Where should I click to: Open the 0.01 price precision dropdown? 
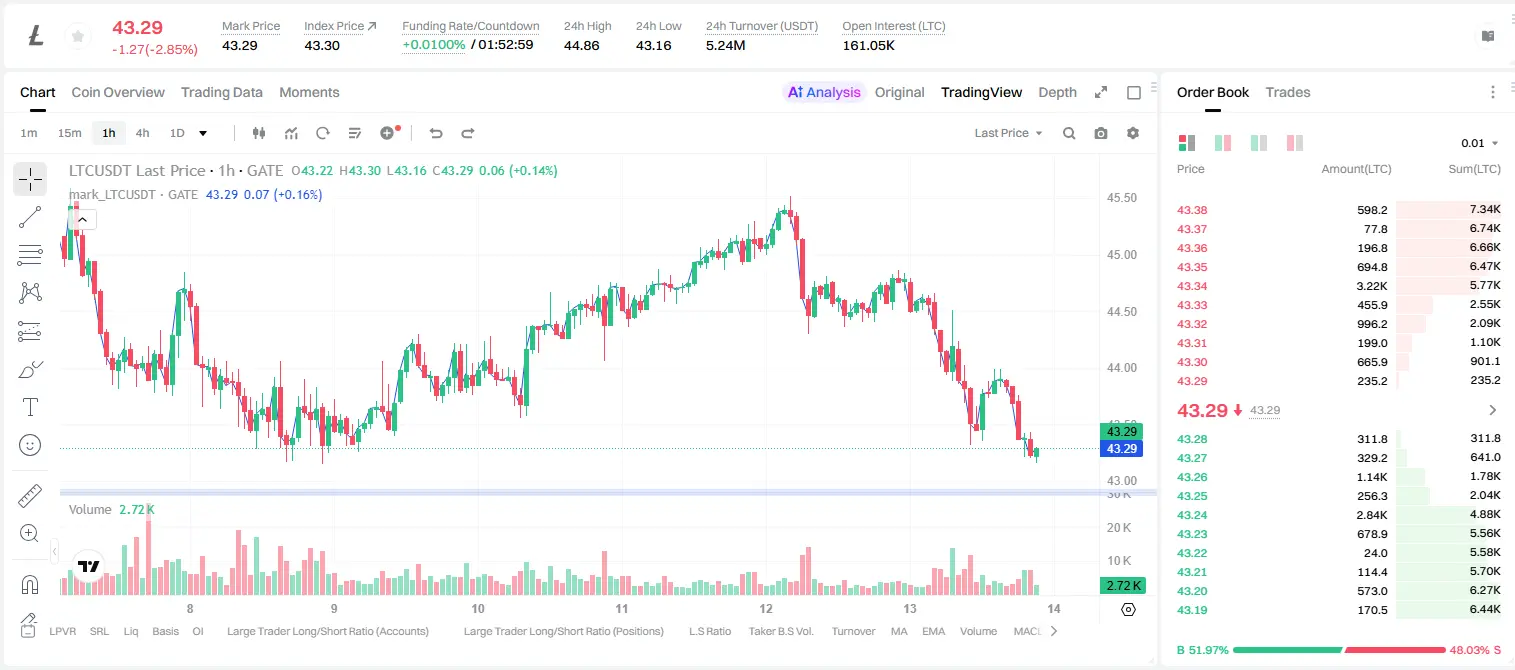click(x=1480, y=143)
